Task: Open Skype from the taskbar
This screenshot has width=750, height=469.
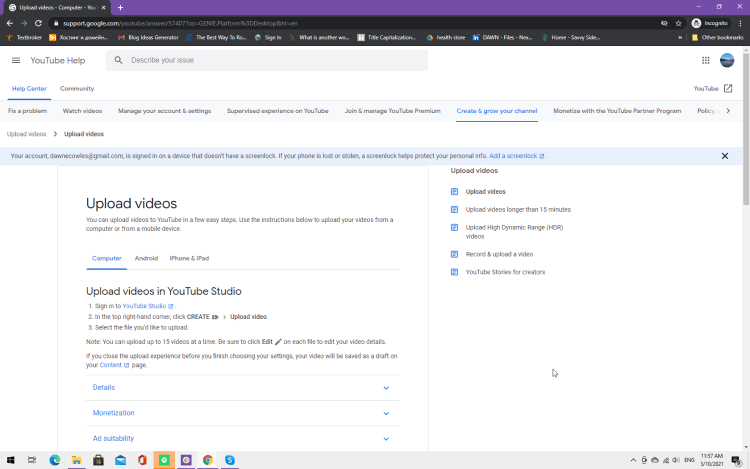Action: (x=230, y=460)
